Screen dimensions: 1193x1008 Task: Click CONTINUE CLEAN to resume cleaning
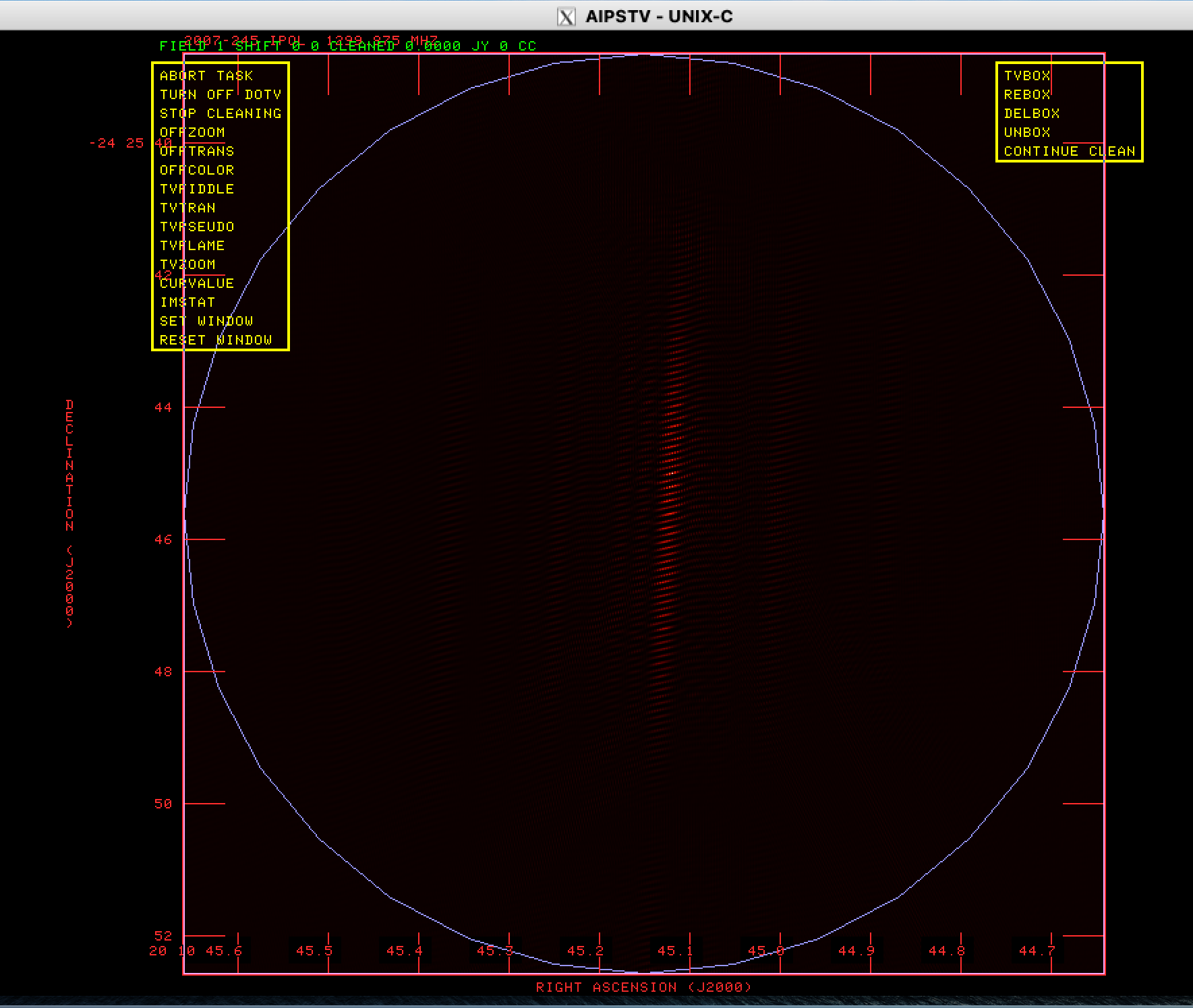(1070, 152)
